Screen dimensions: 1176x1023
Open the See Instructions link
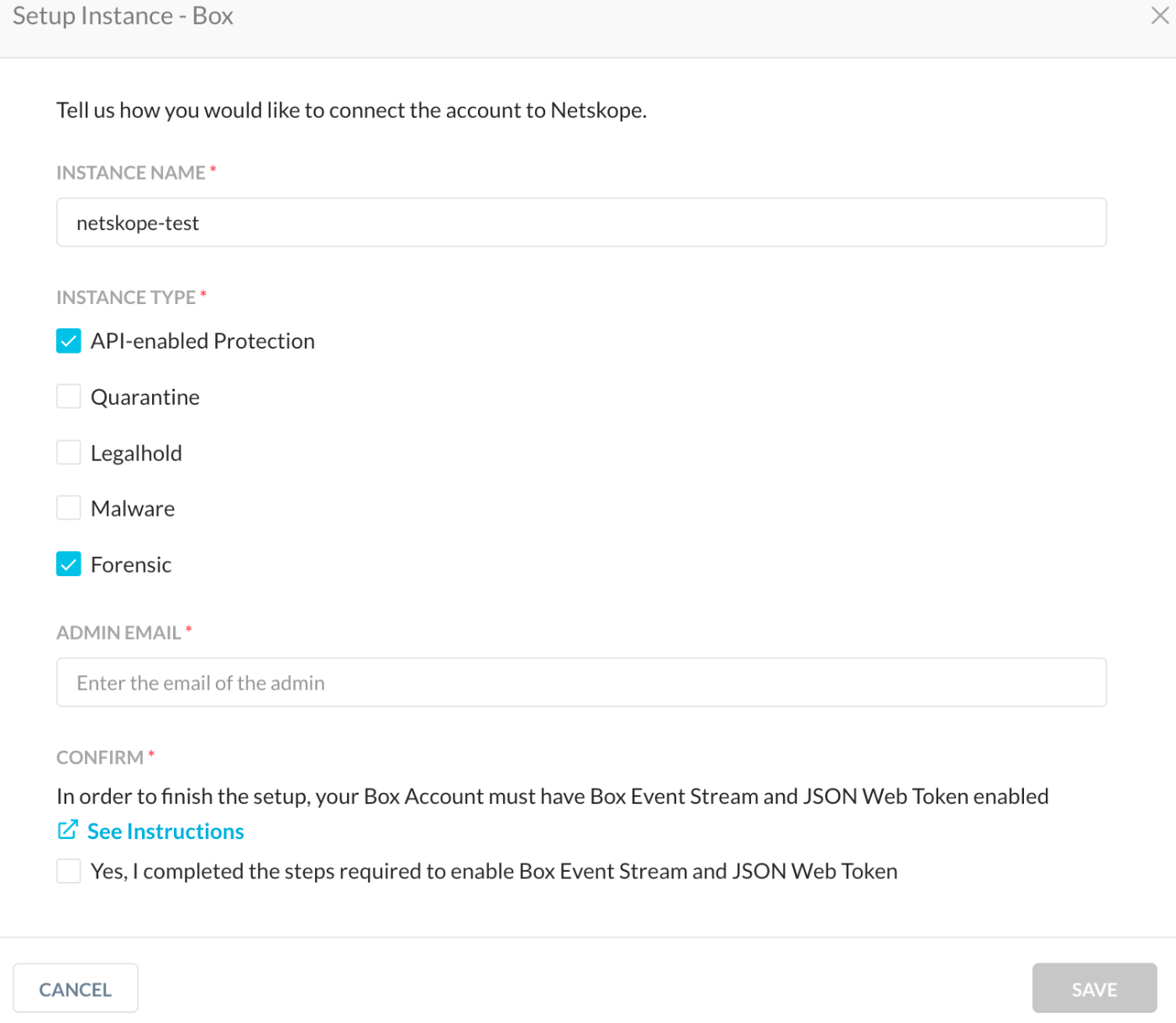165,832
